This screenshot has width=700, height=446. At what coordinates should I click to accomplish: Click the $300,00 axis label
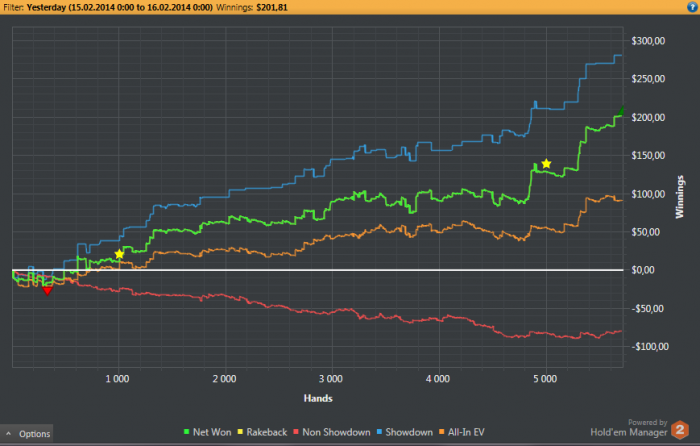(648, 41)
